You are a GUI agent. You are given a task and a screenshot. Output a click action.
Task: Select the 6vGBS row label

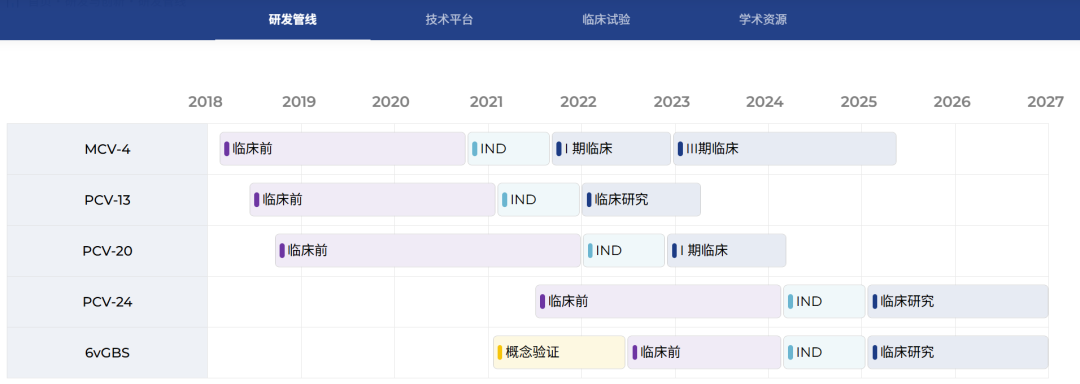(107, 353)
